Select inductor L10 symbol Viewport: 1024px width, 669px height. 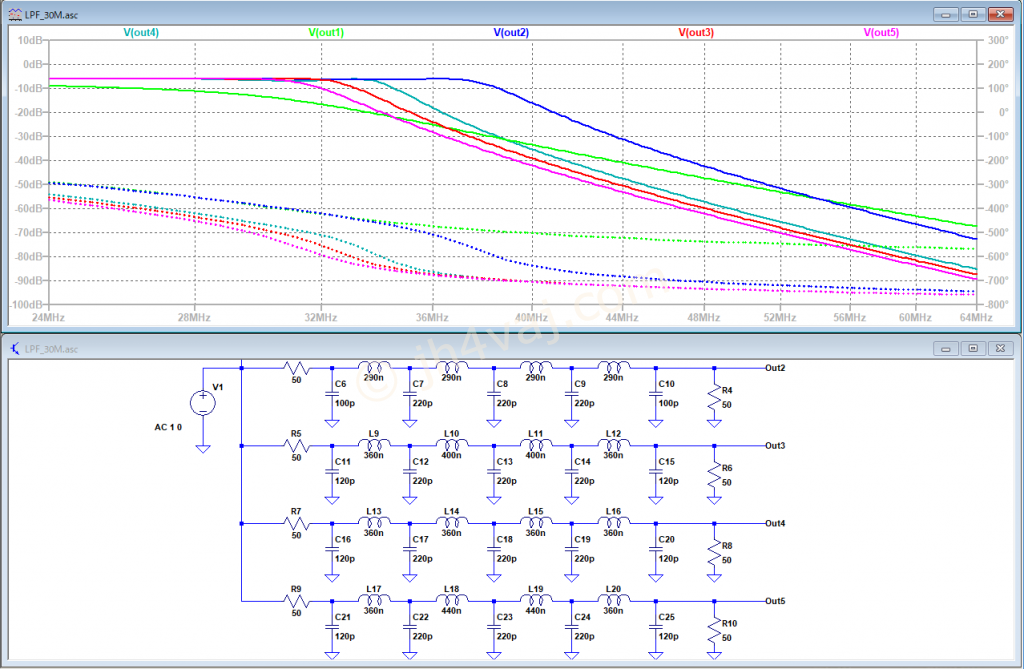[452, 444]
